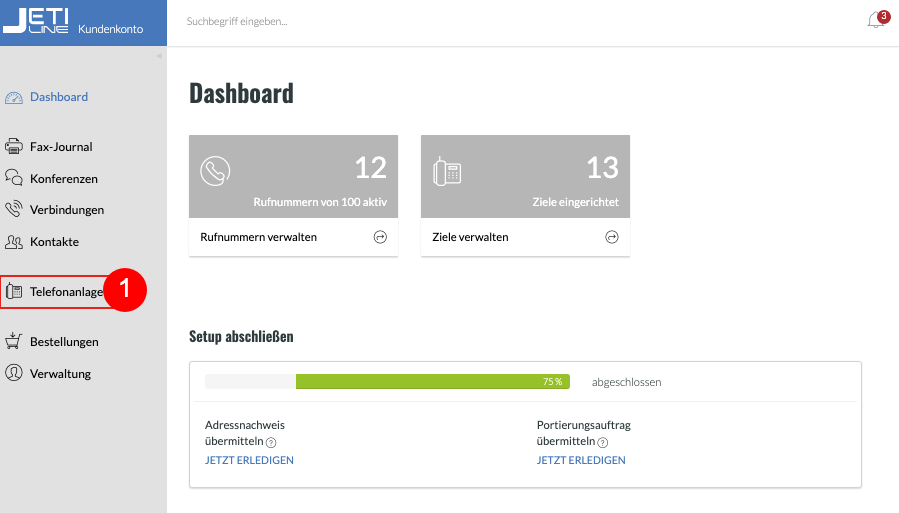The image size is (899, 513).
Task: Open Telefonanlage in the sidebar menu
Action: point(66,292)
